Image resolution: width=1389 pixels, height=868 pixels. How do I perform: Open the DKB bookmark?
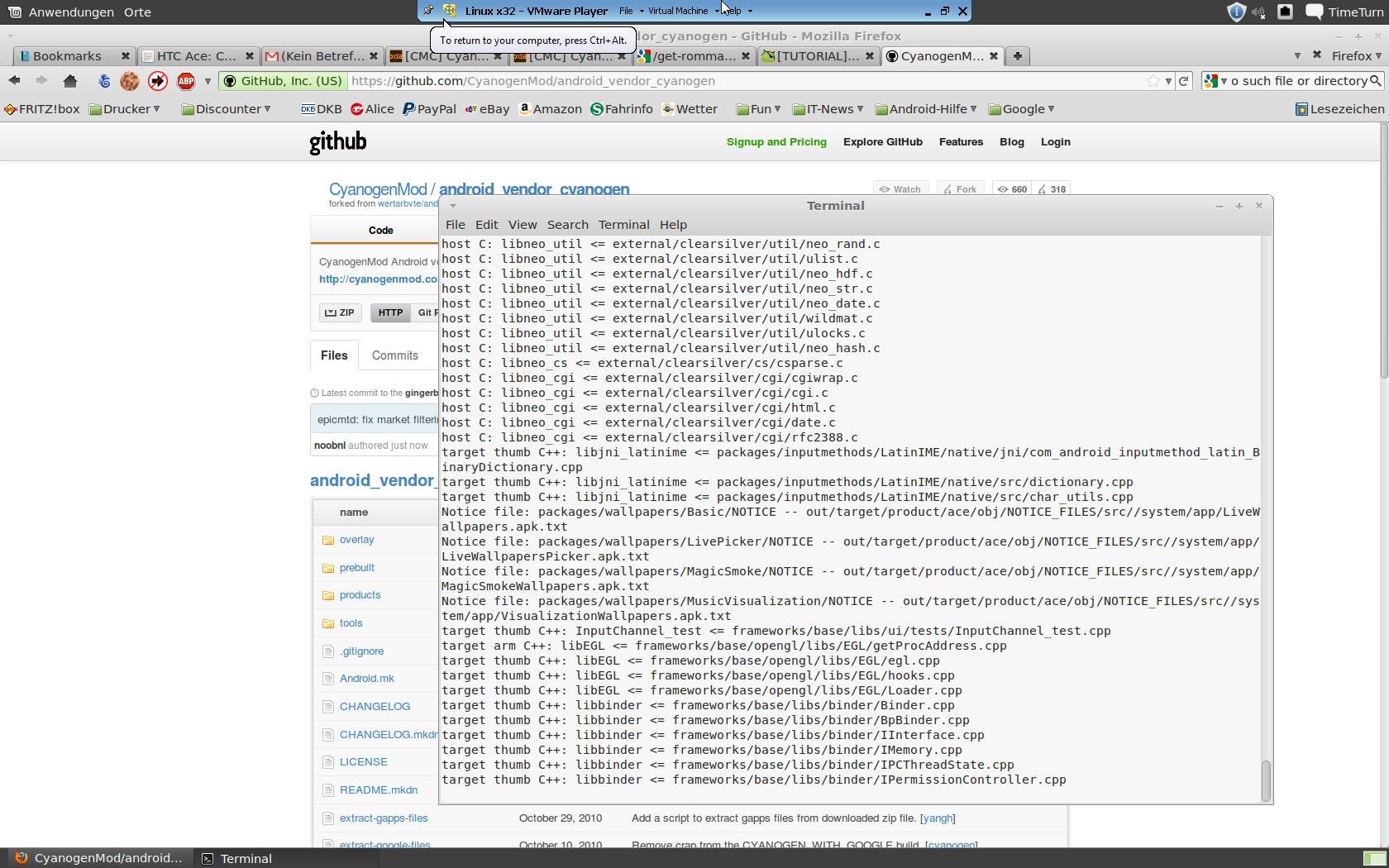point(322,109)
